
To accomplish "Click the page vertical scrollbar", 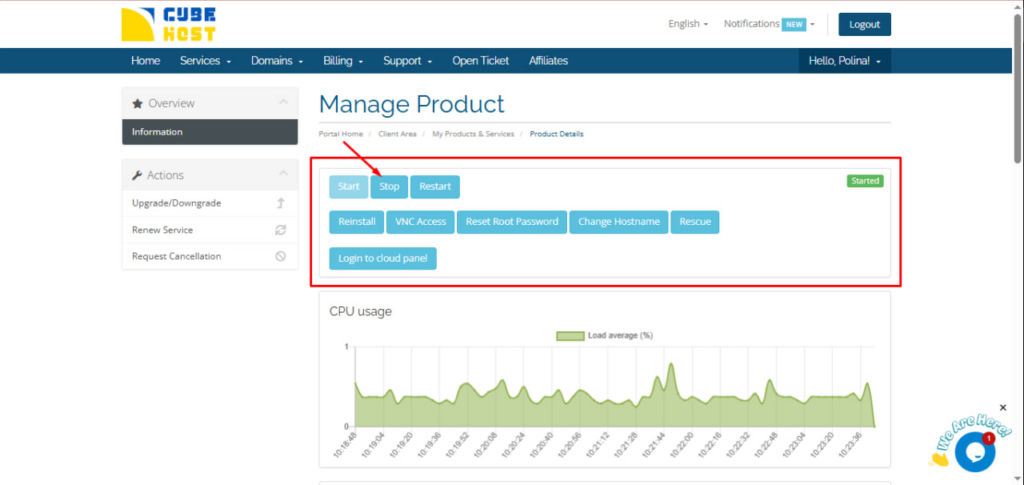I will [1017, 90].
